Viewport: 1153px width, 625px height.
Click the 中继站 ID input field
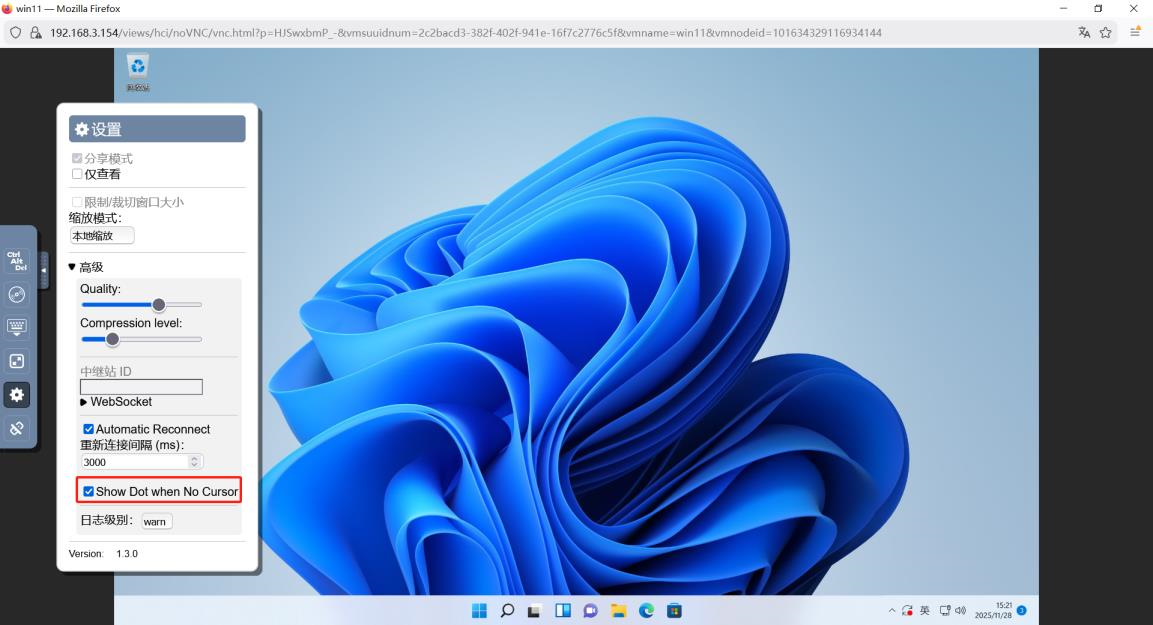pyautogui.click(x=140, y=386)
